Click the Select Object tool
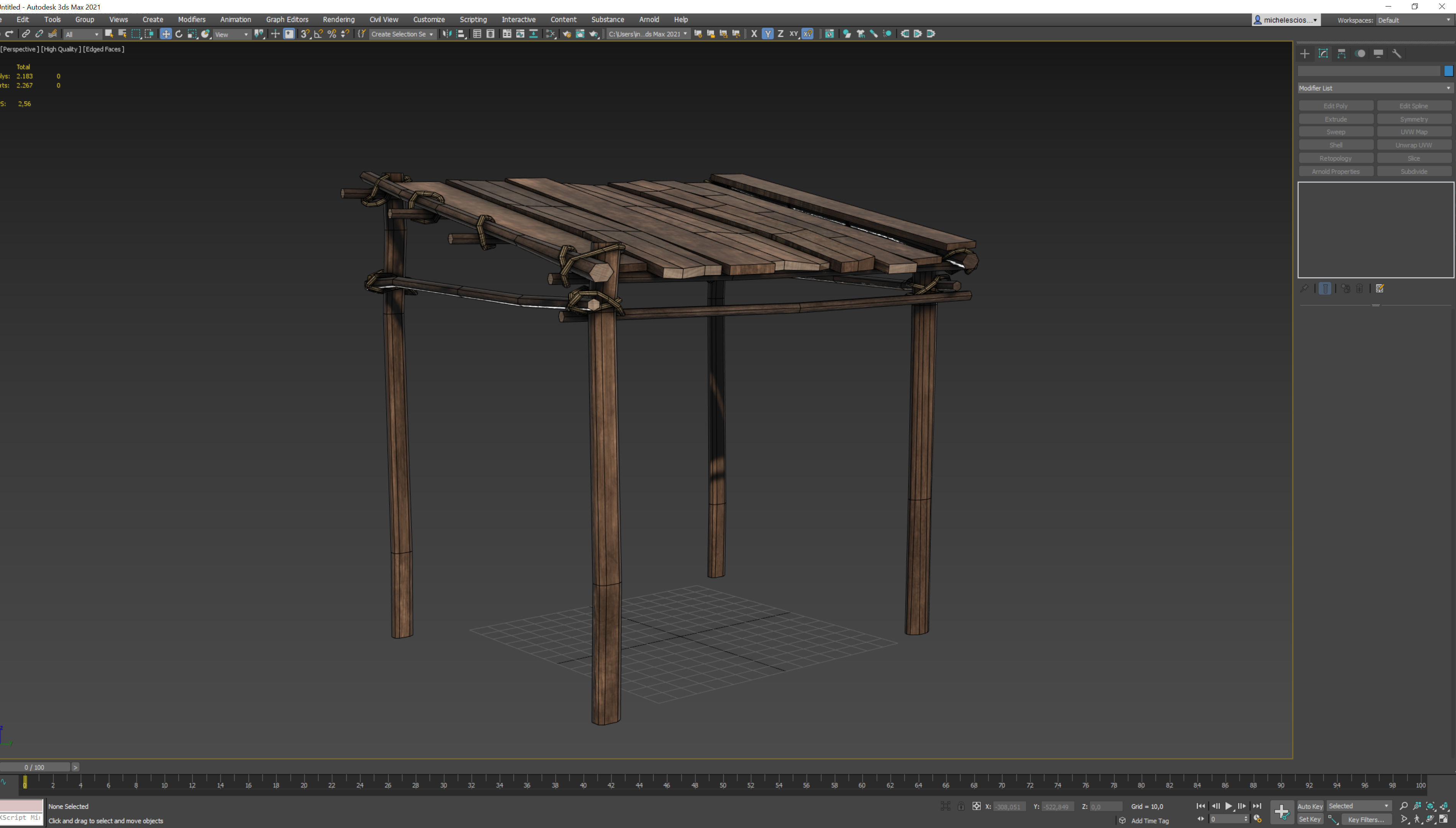 [108, 34]
